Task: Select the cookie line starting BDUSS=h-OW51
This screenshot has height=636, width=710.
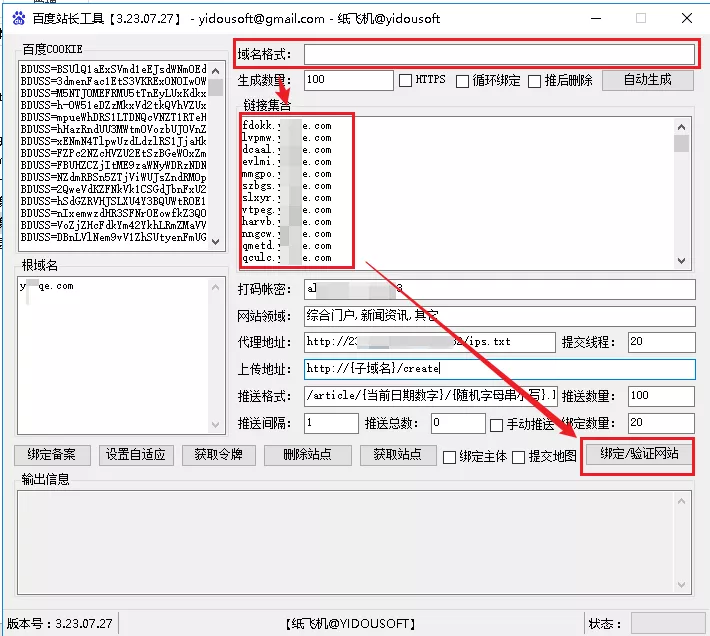Action: (x=114, y=105)
